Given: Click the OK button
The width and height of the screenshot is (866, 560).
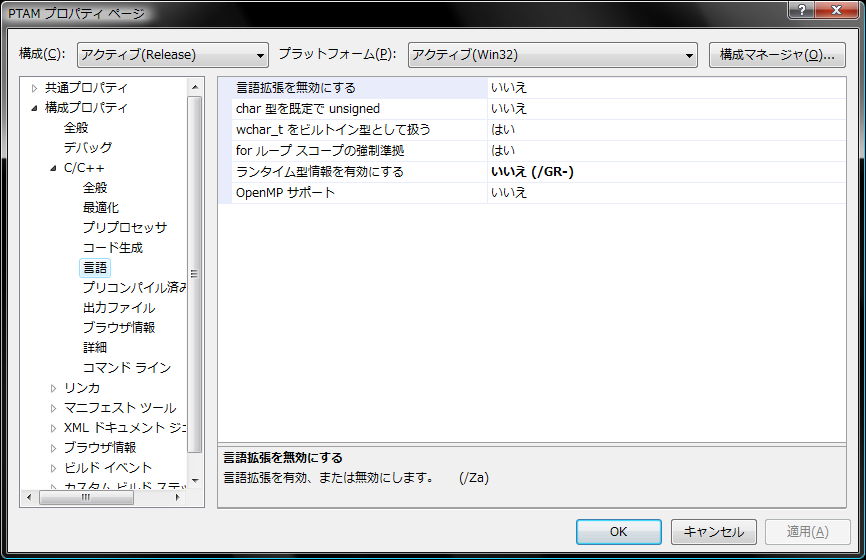Looking at the screenshot, I should pyautogui.click(x=618, y=532).
